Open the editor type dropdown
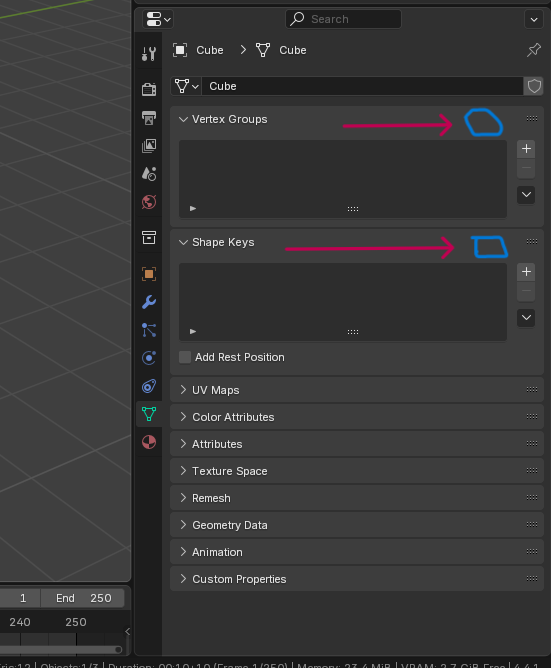The height and width of the screenshot is (668, 551). point(158,19)
